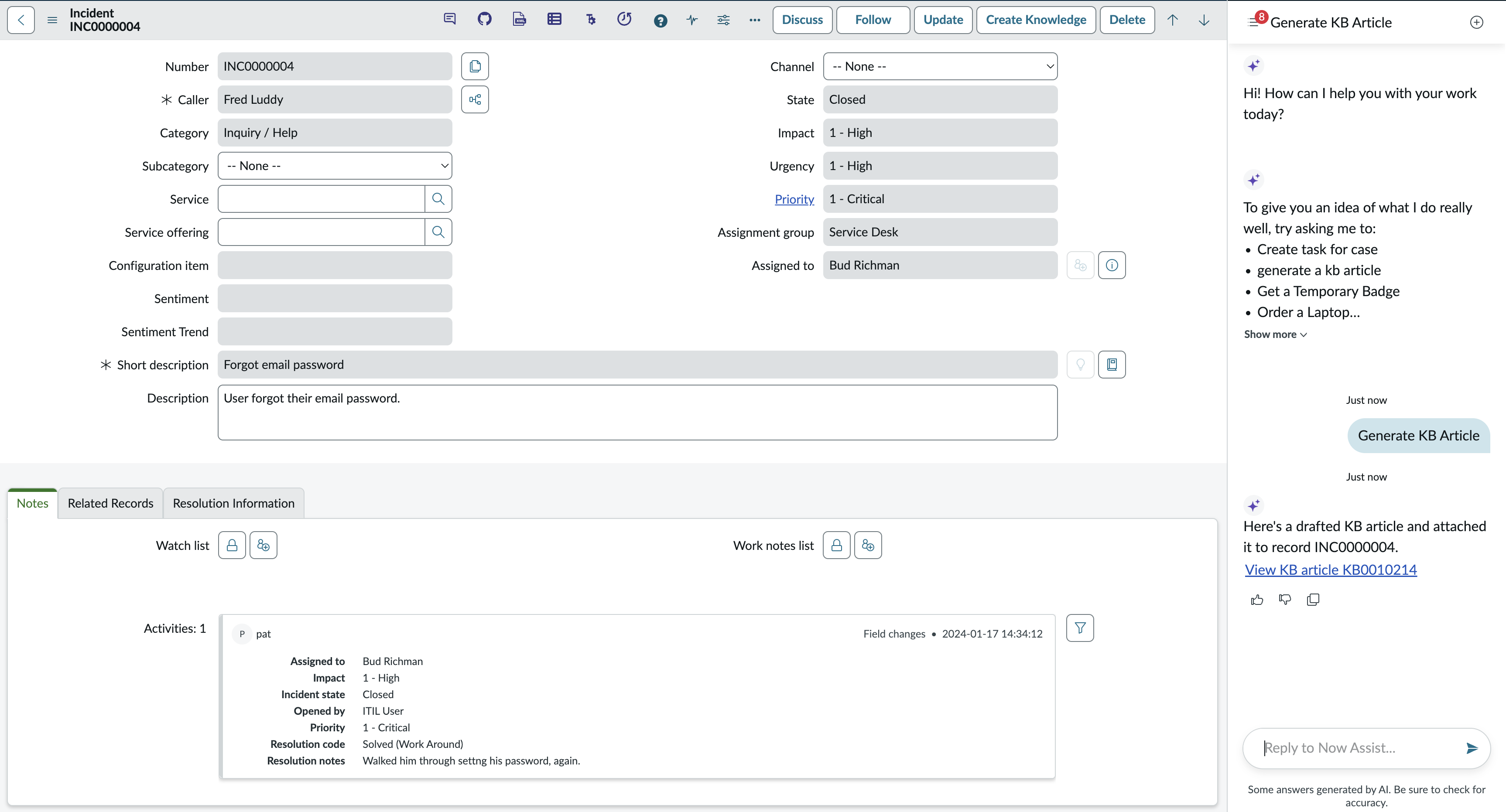Screen dimensions: 1506x812
Task: Open the activity filter funnel icon
Action: (x=1080, y=628)
